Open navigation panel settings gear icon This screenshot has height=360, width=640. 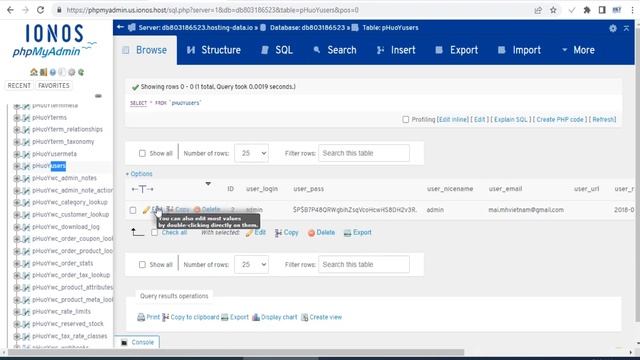[72, 72]
